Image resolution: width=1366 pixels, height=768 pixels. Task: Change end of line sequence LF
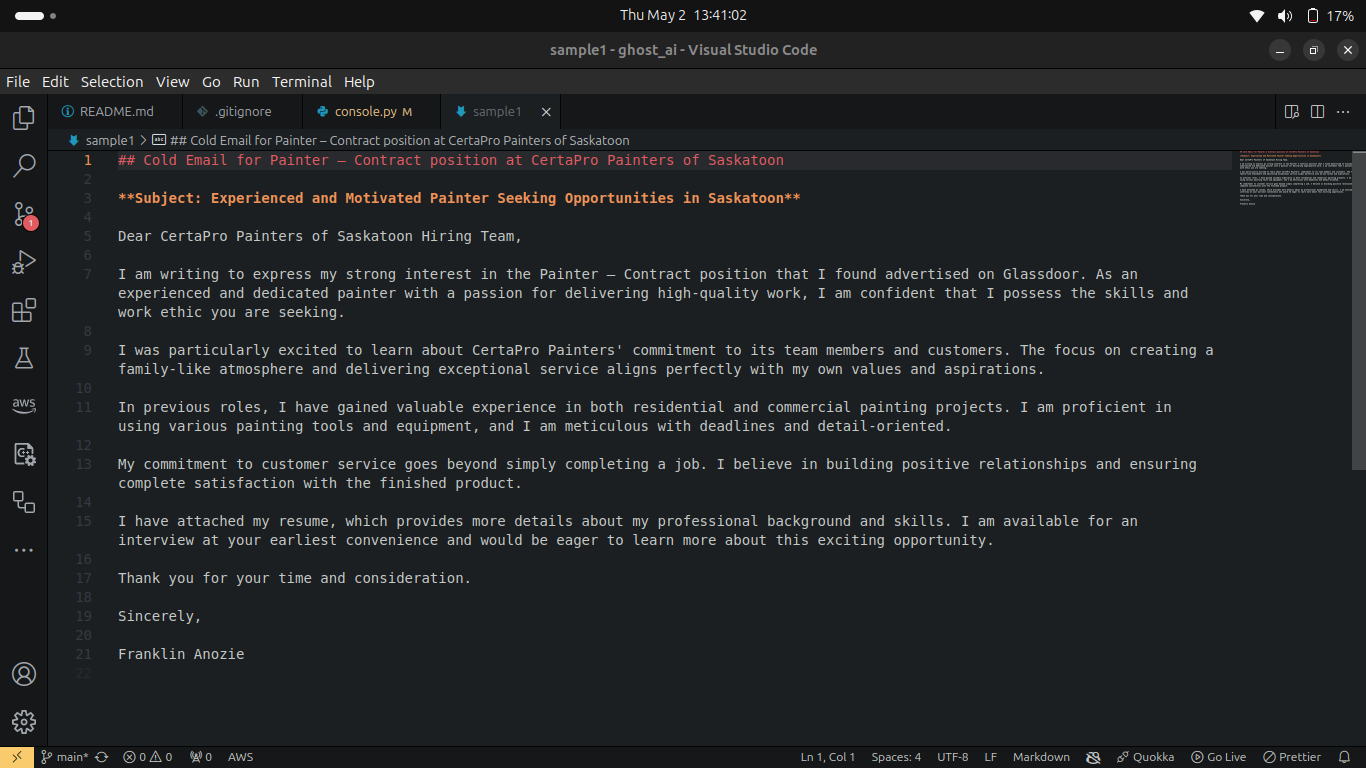pos(991,757)
